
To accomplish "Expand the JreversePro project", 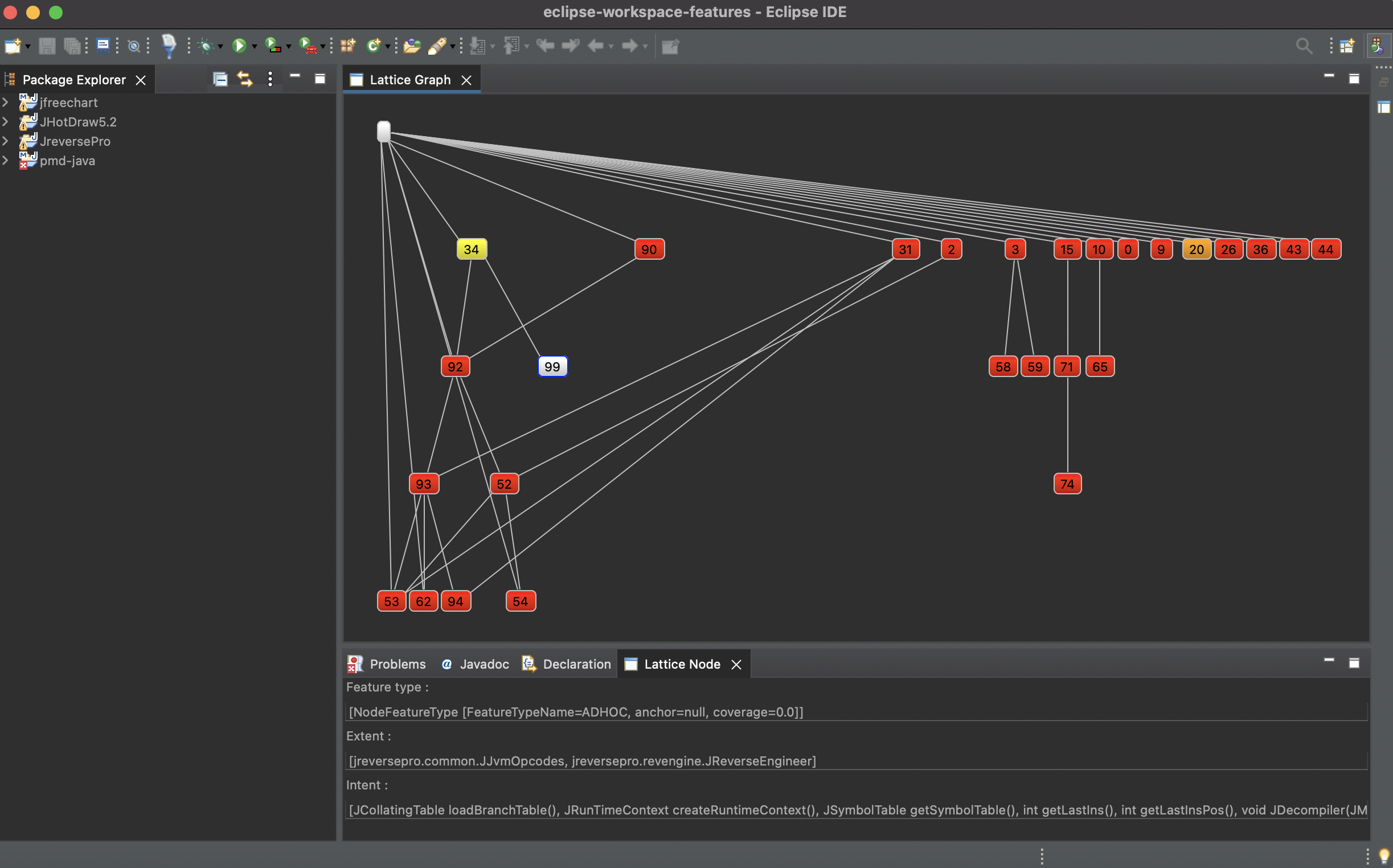I will pyautogui.click(x=6, y=141).
